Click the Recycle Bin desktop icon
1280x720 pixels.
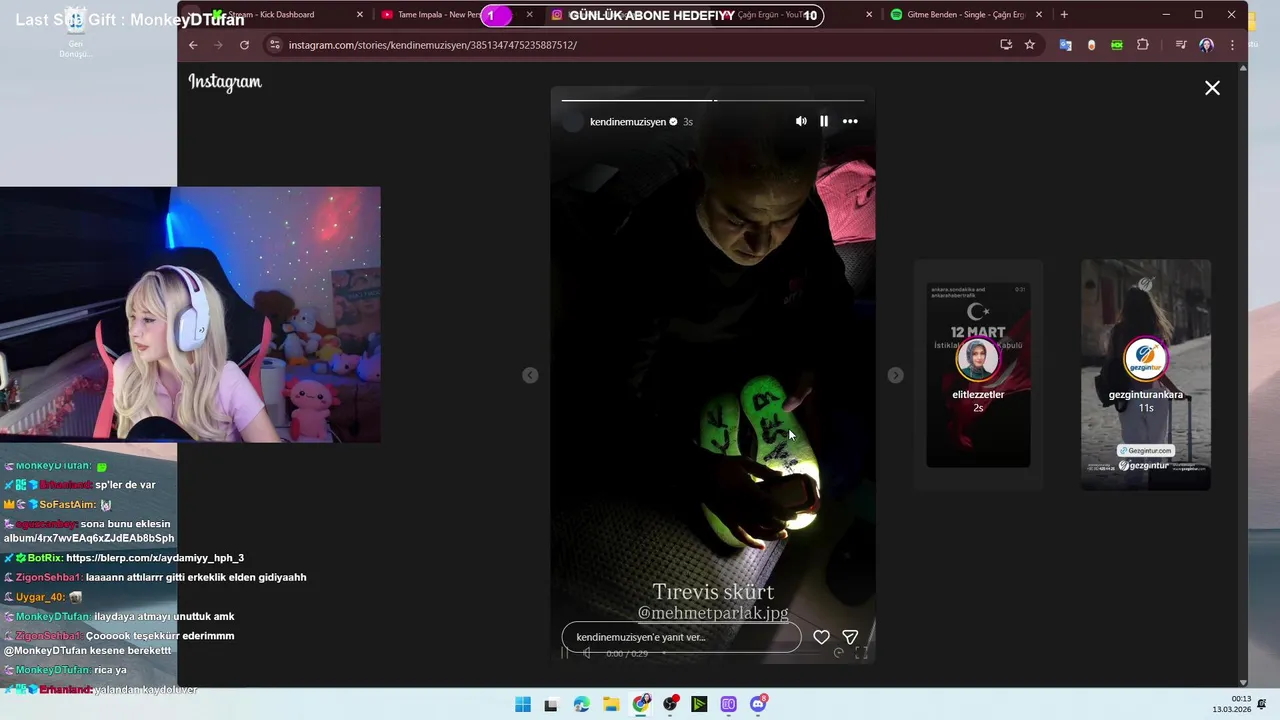point(75,34)
